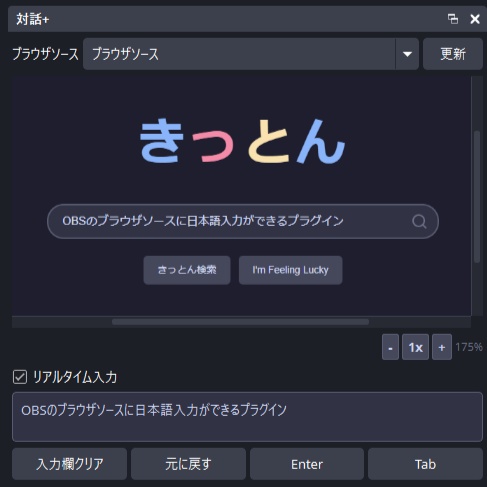Screen dimensions: 487x487
Task: Send Tab with the Tab button
Action: click(x=425, y=464)
